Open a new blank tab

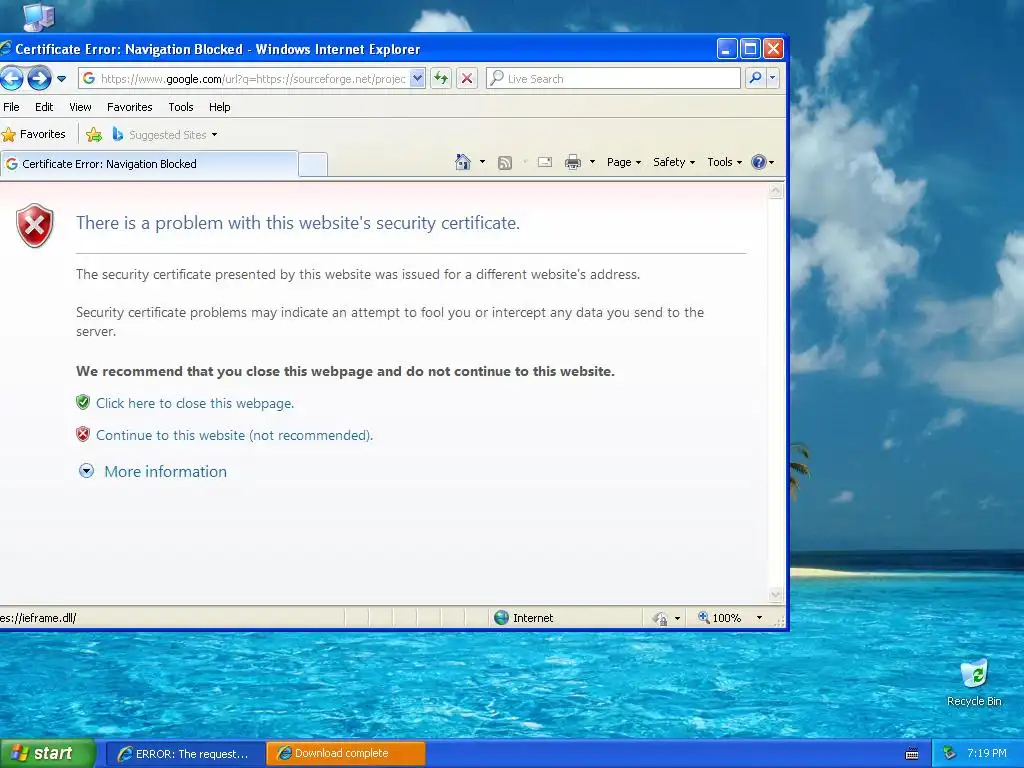click(313, 165)
